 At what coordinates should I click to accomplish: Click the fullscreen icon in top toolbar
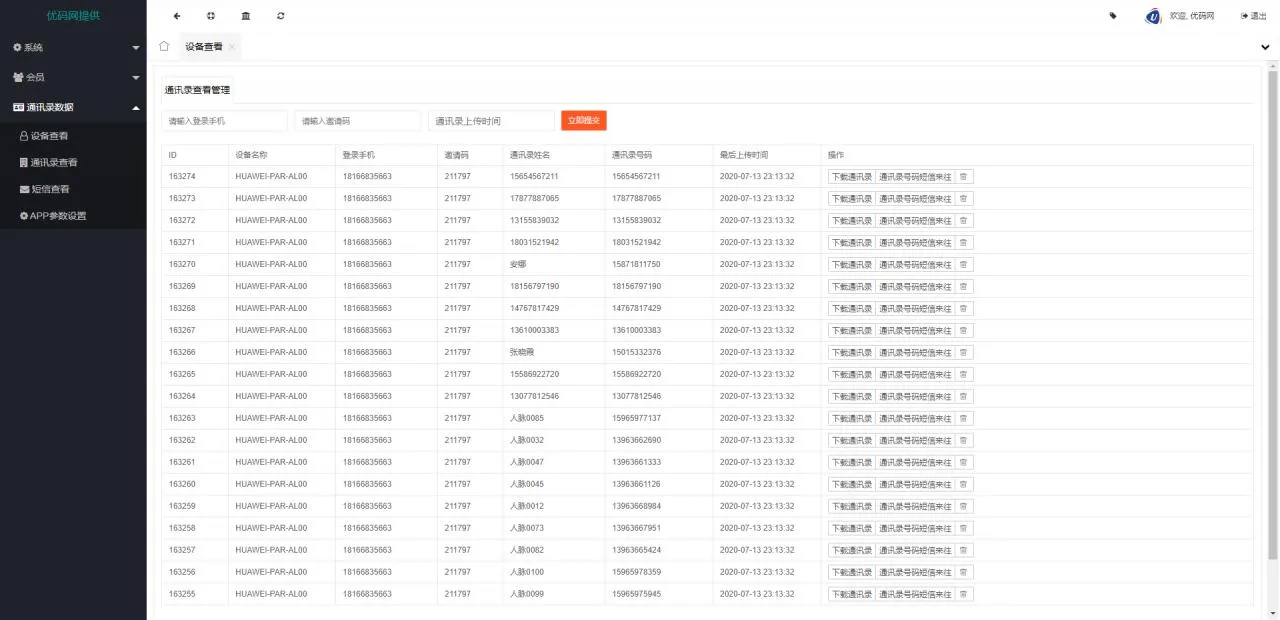211,16
